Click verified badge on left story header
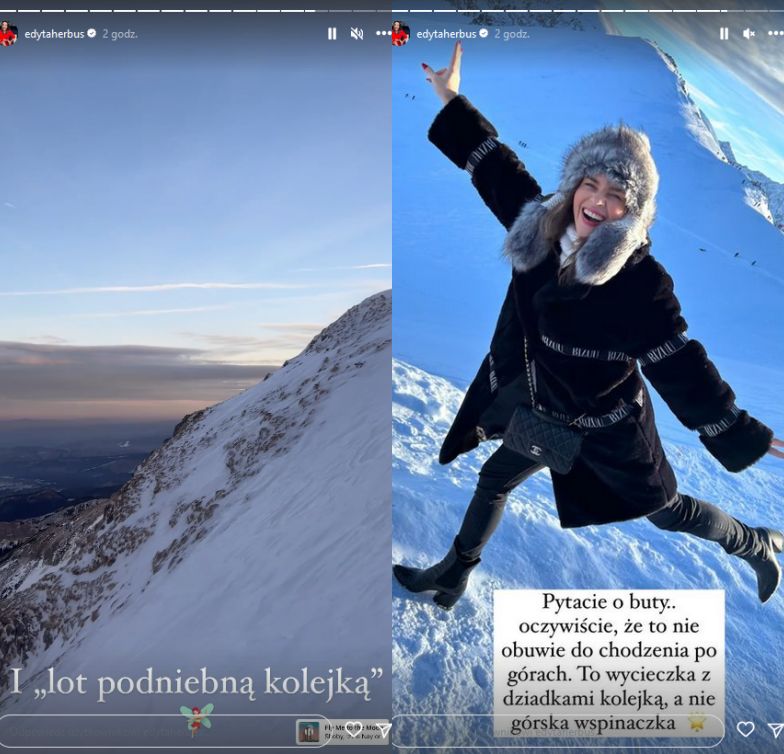Image resolution: width=784 pixels, height=754 pixels. tap(92, 34)
